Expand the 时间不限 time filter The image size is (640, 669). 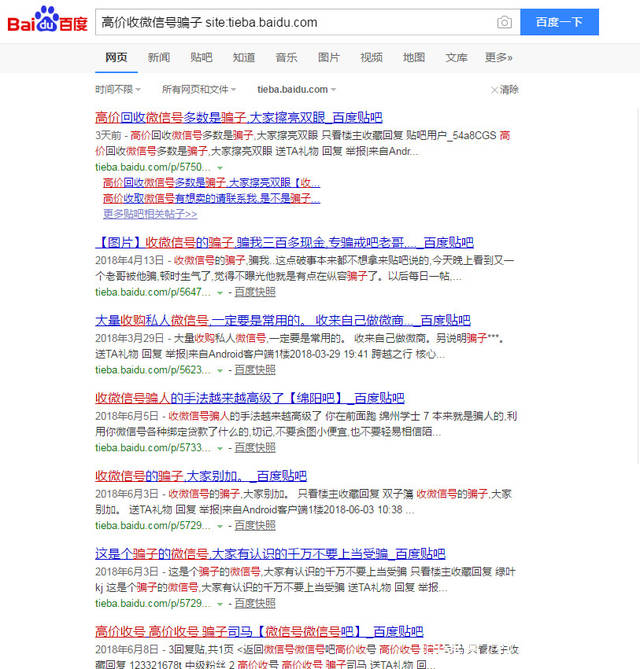(x=118, y=90)
